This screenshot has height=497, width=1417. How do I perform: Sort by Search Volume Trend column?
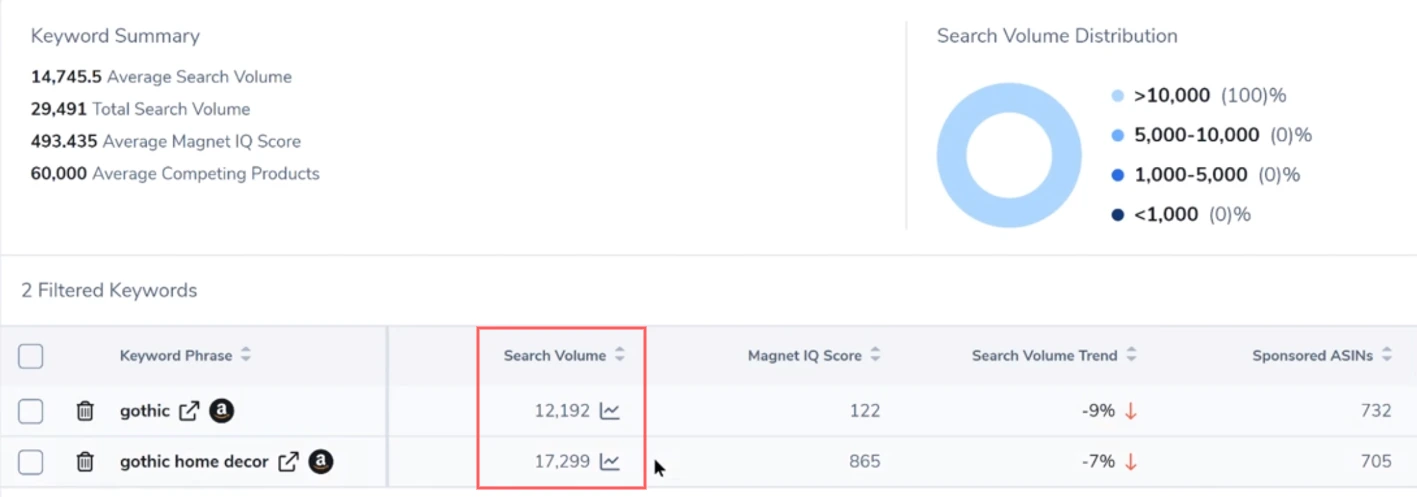(1131, 355)
